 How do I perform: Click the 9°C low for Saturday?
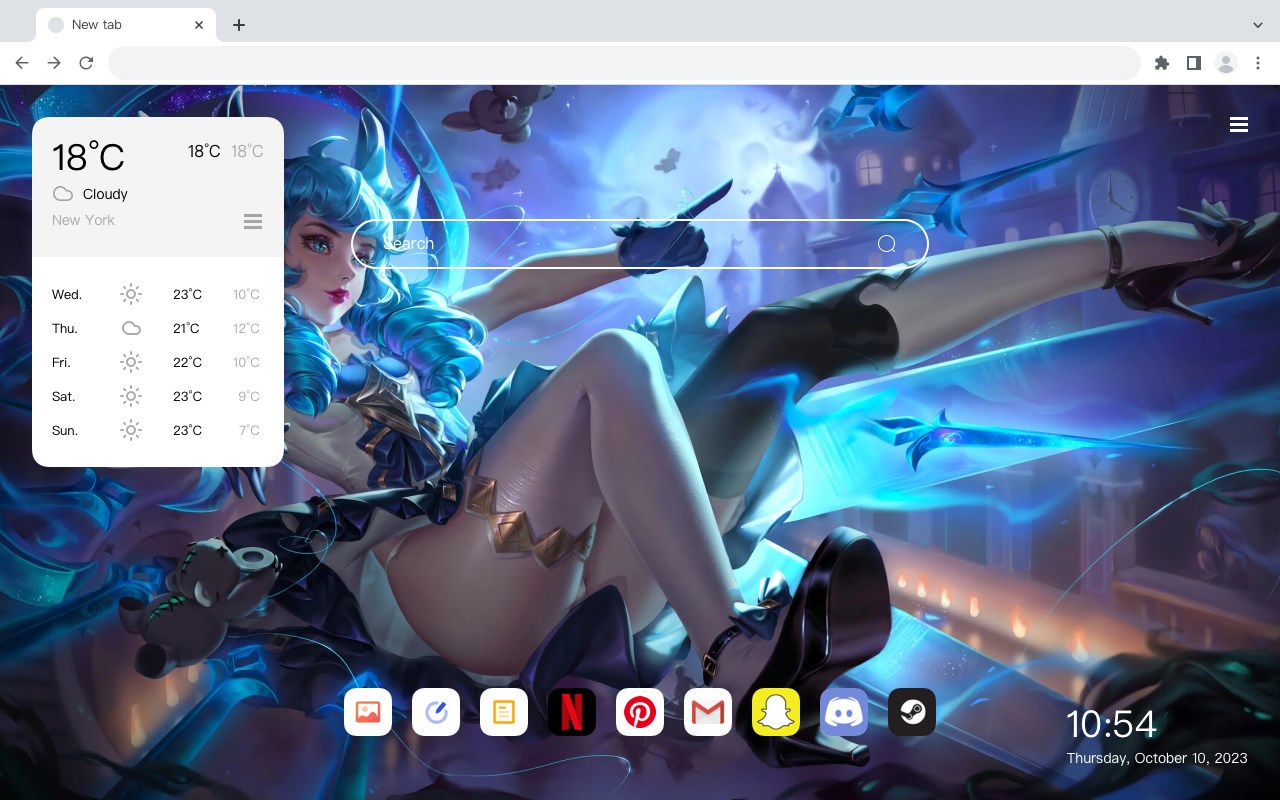click(x=249, y=397)
